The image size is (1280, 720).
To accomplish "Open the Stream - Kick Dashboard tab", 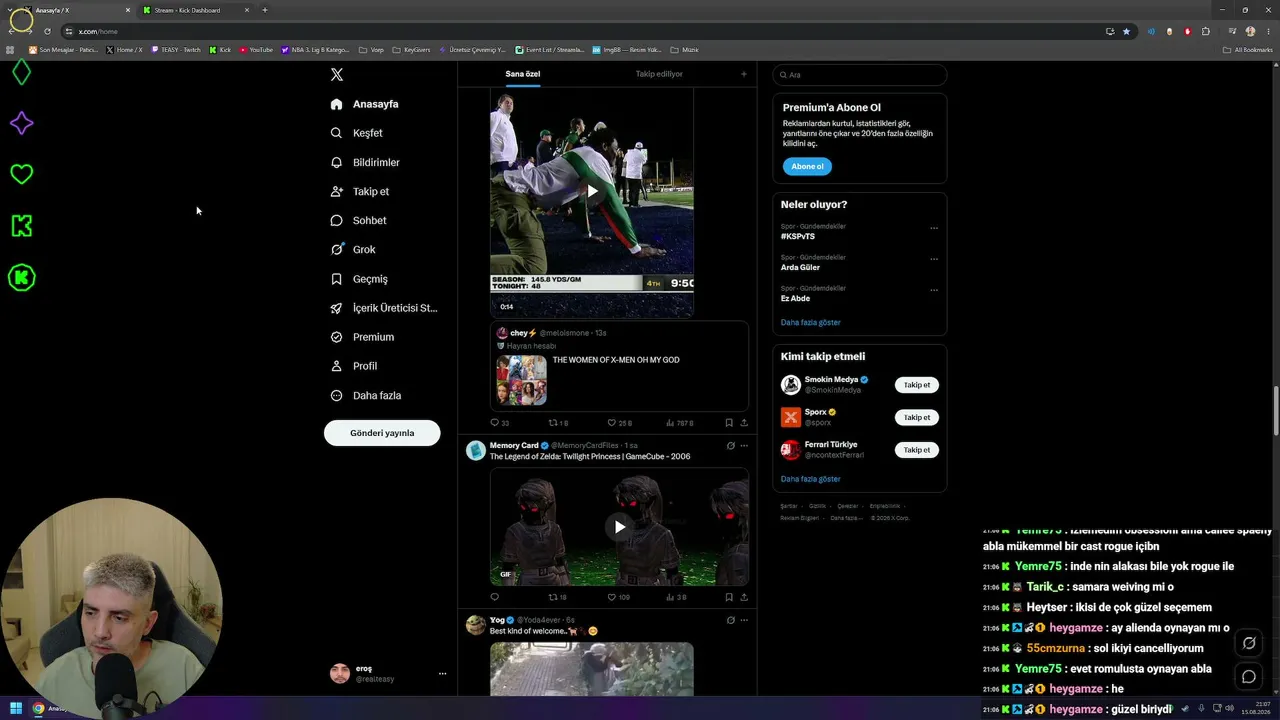I will 195,10.
